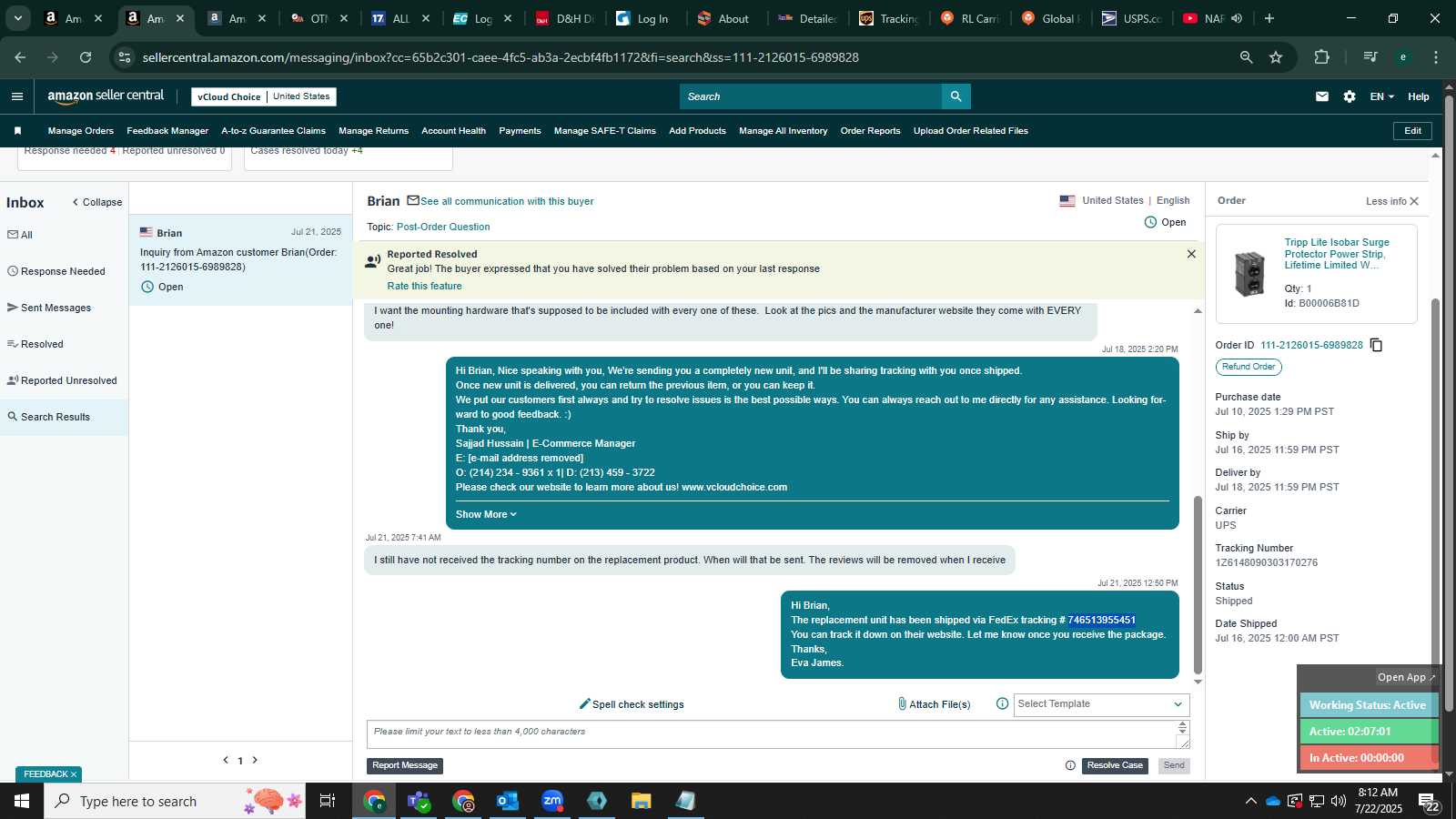Open the settings gear icon
The height and width of the screenshot is (819, 1456).
1350,96
